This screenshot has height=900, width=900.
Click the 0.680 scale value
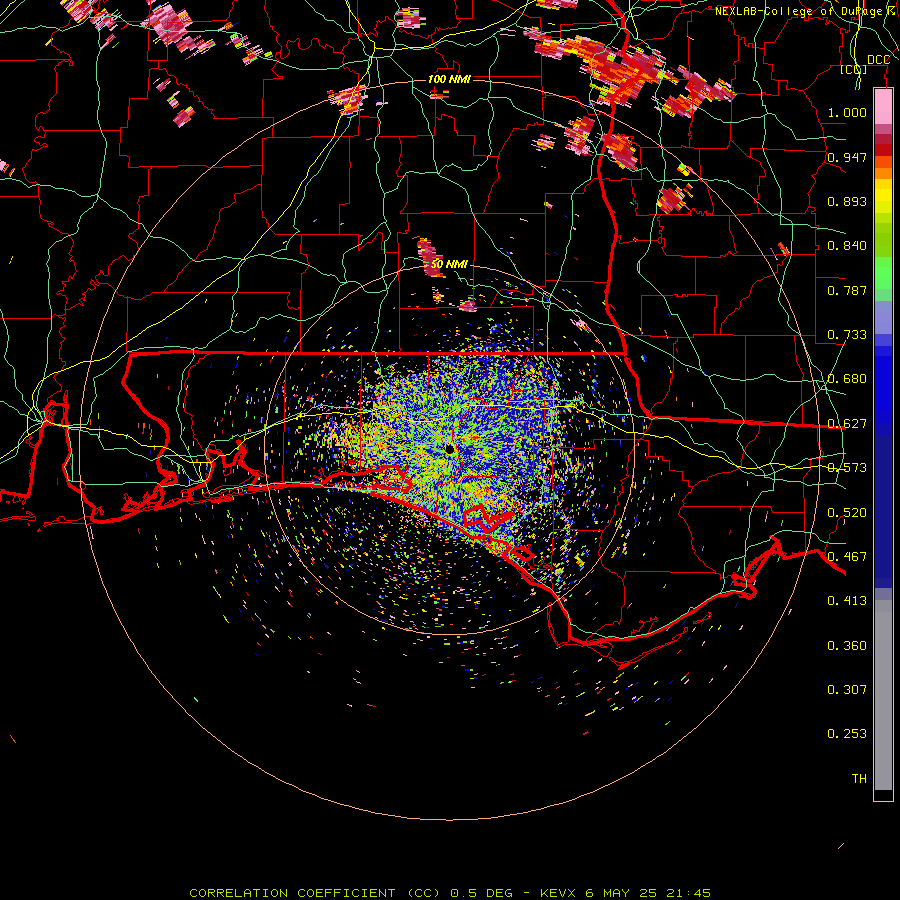click(847, 379)
